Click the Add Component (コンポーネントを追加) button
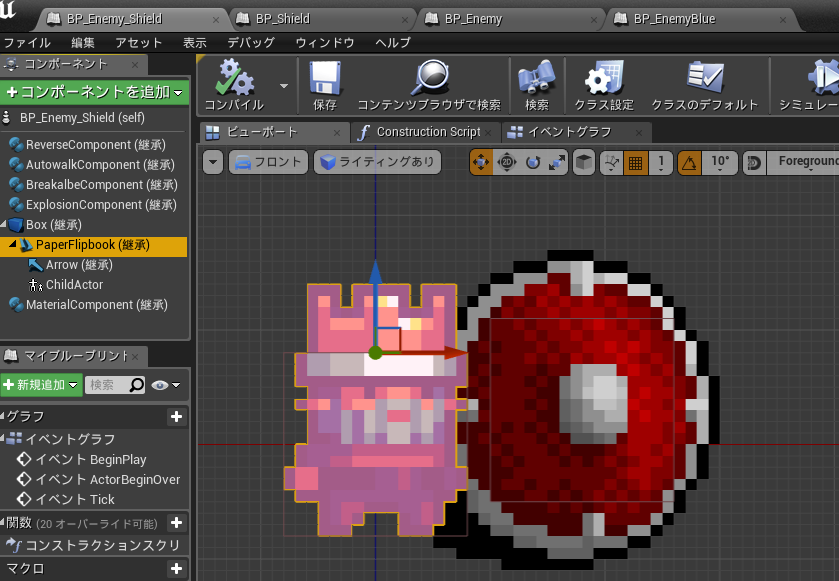This screenshot has height=581, width=839. pos(95,92)
